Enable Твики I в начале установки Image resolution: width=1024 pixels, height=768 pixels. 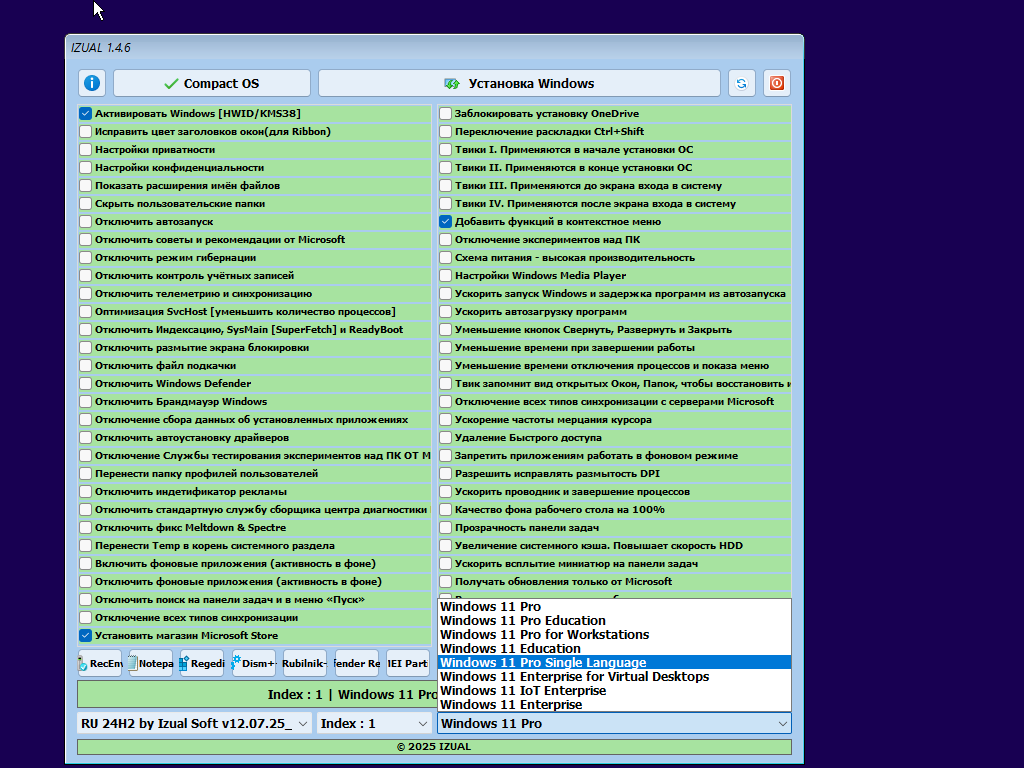click(x=445, y=150)
